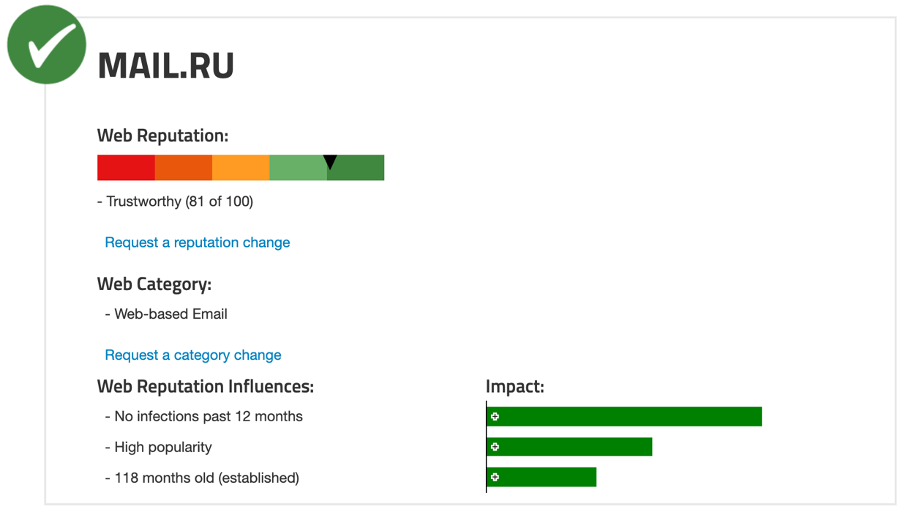Click plus icon on High popularity bar
902x506 pixels.
click(495, 447)
